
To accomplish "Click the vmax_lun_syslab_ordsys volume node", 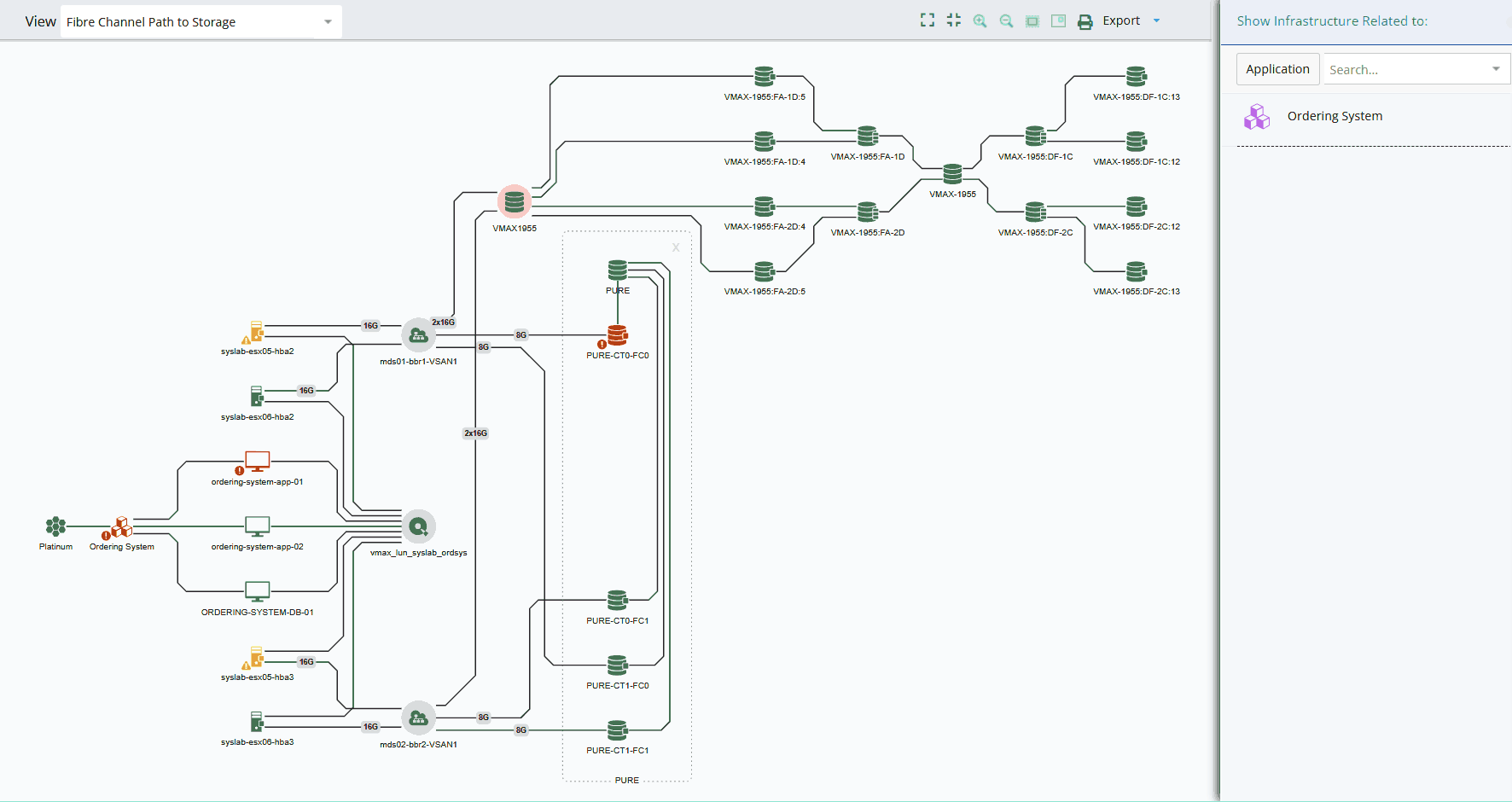I will point(418,526).
